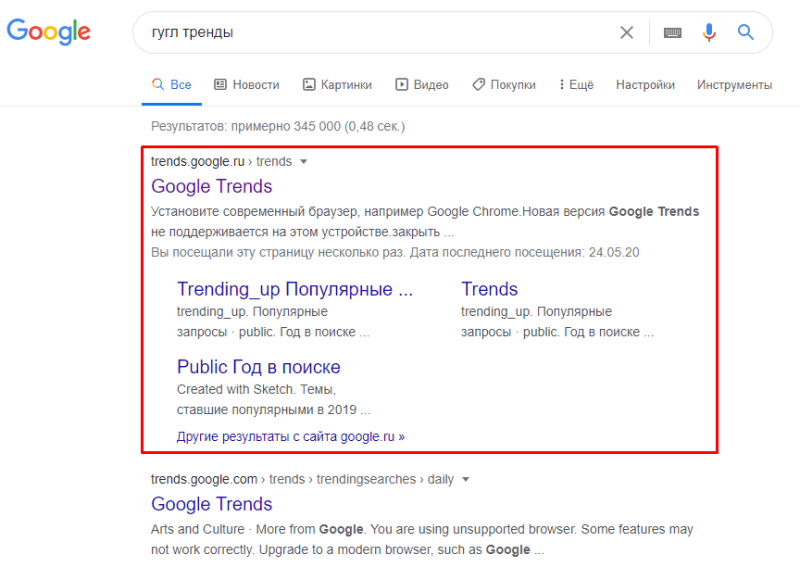Select the "Все" tab
This screenshot has width=800, height=567.
click(x=172, y=85)
